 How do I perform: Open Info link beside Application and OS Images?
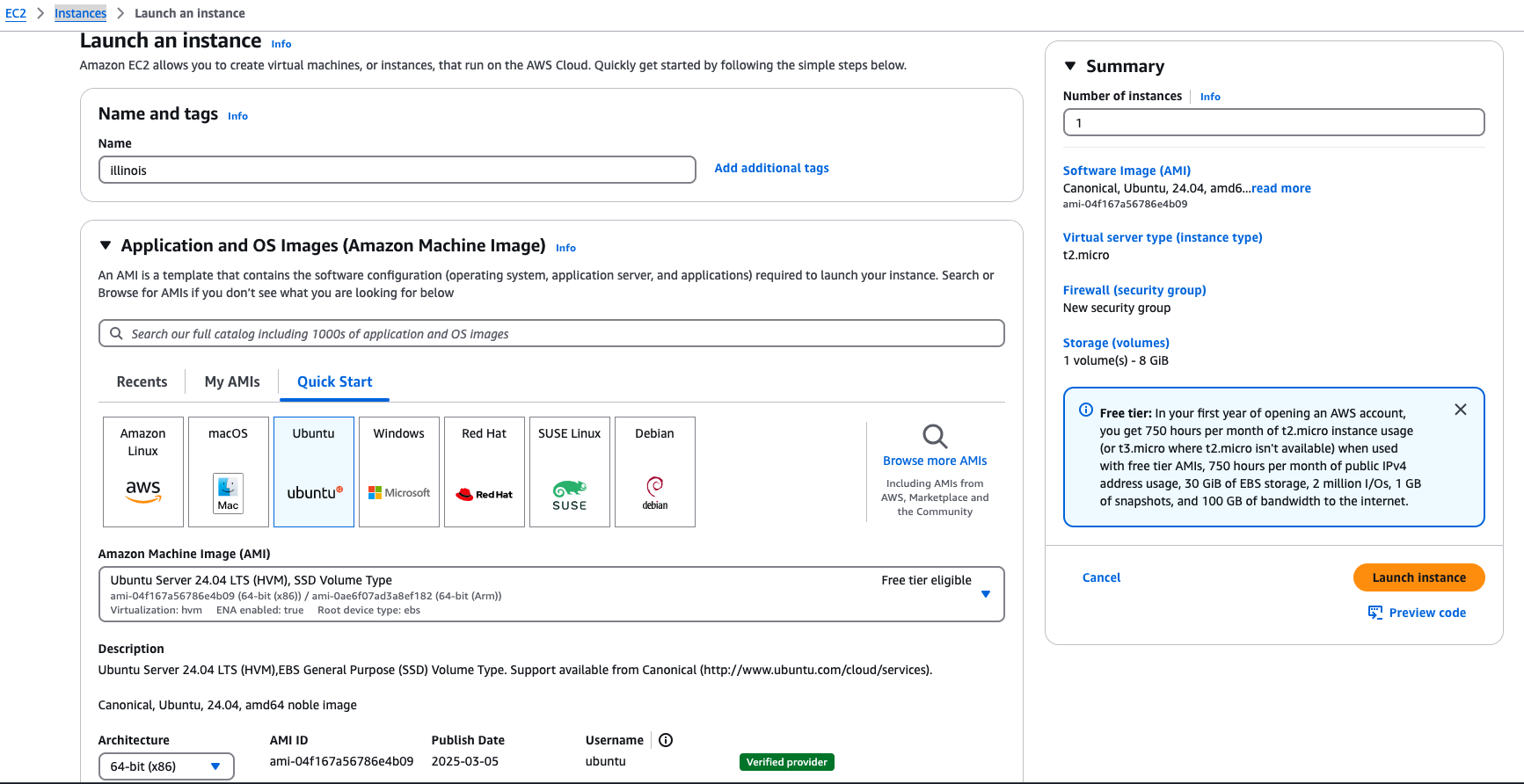(x=565, y=248)
